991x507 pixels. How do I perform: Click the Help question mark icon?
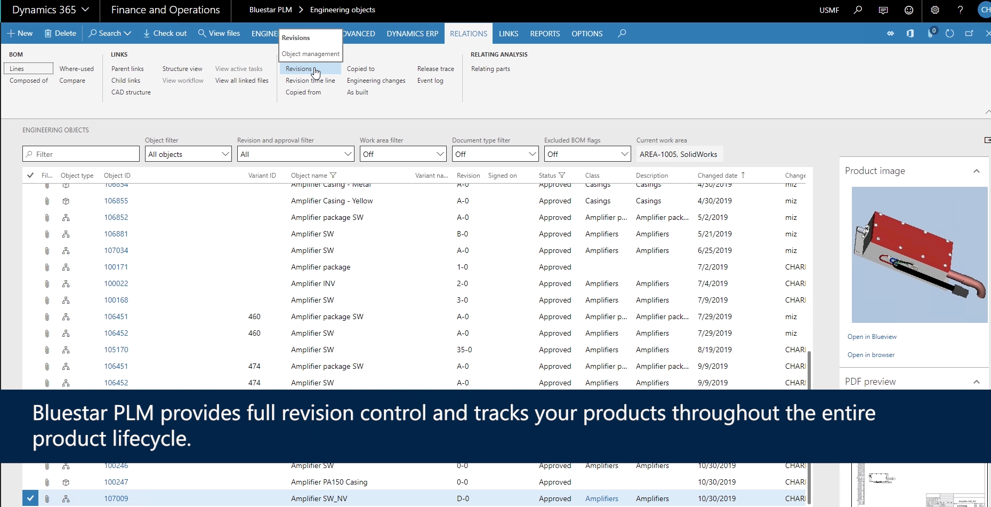pos(960,10)
